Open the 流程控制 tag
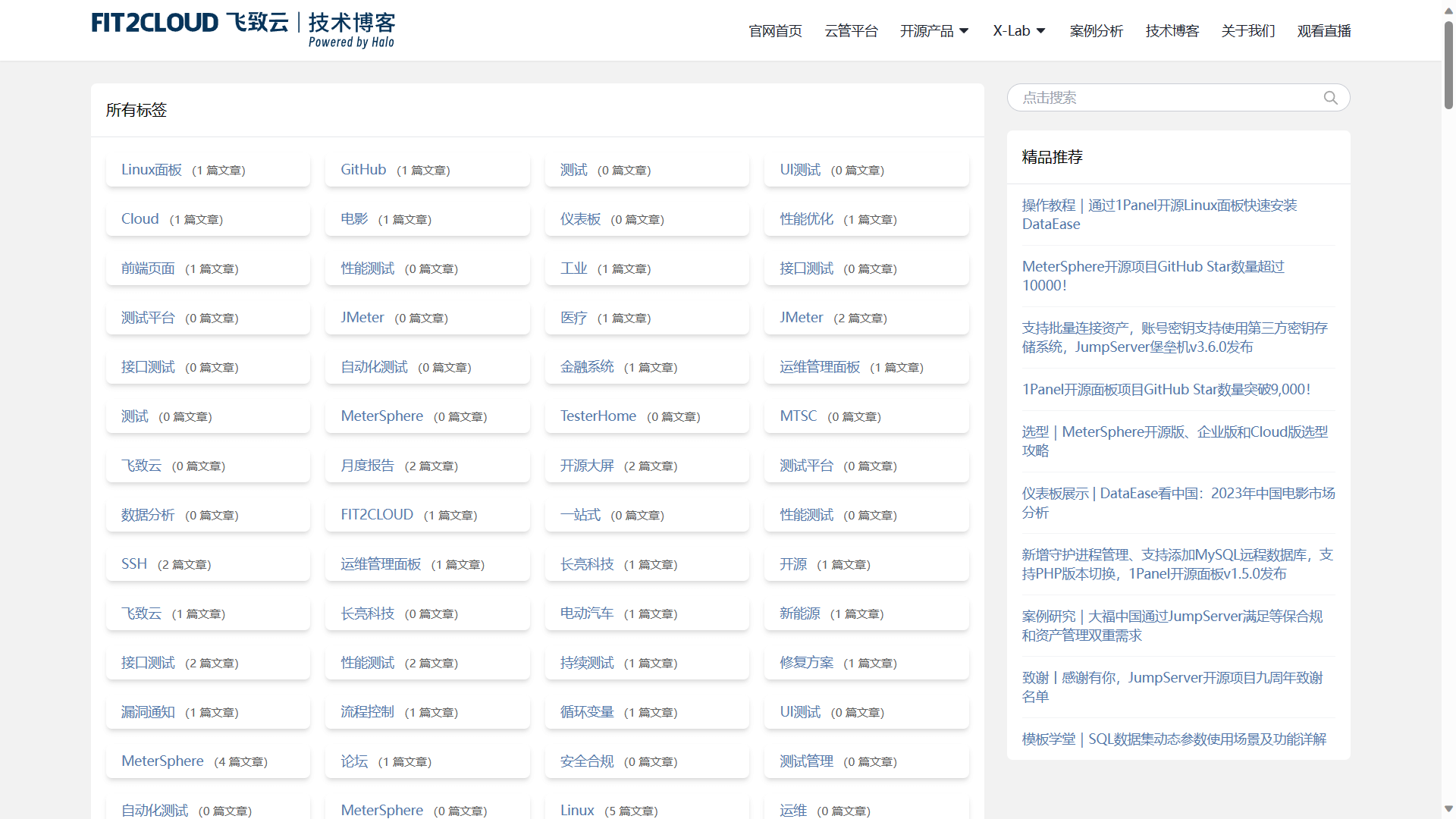Viewport: 1456px width, 819px height. coord(367,712)
